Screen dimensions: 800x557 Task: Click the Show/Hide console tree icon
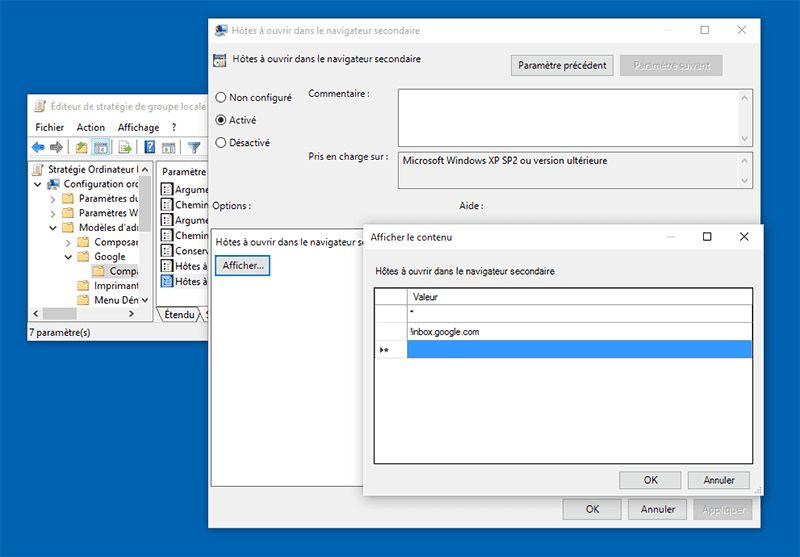pyautogui.click(x=101, y=147)
